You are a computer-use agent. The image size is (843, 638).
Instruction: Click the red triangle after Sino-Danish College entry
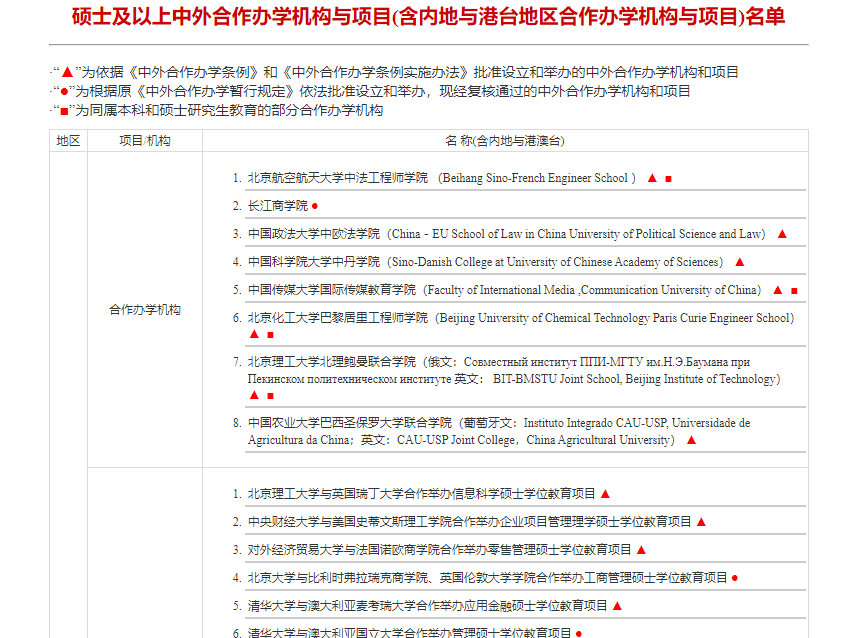tap(740, 262)
